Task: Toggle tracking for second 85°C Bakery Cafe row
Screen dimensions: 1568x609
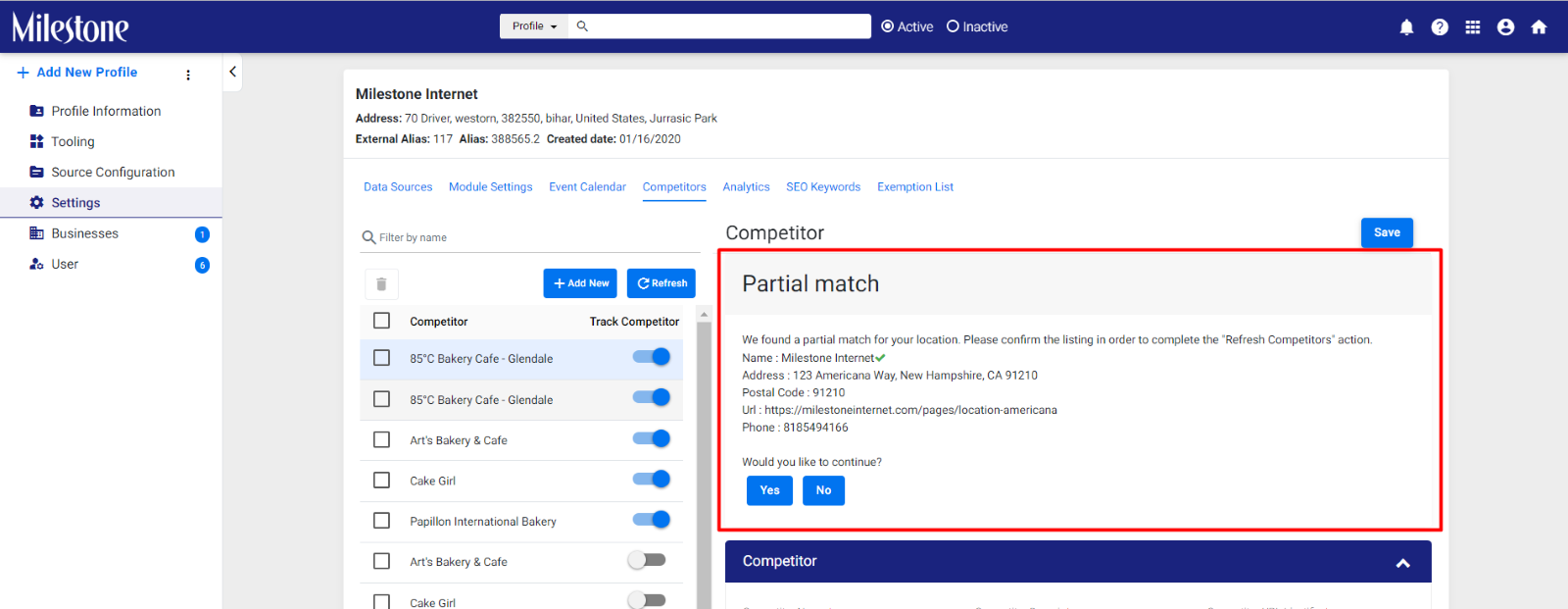Action: [x=652, y=397]
